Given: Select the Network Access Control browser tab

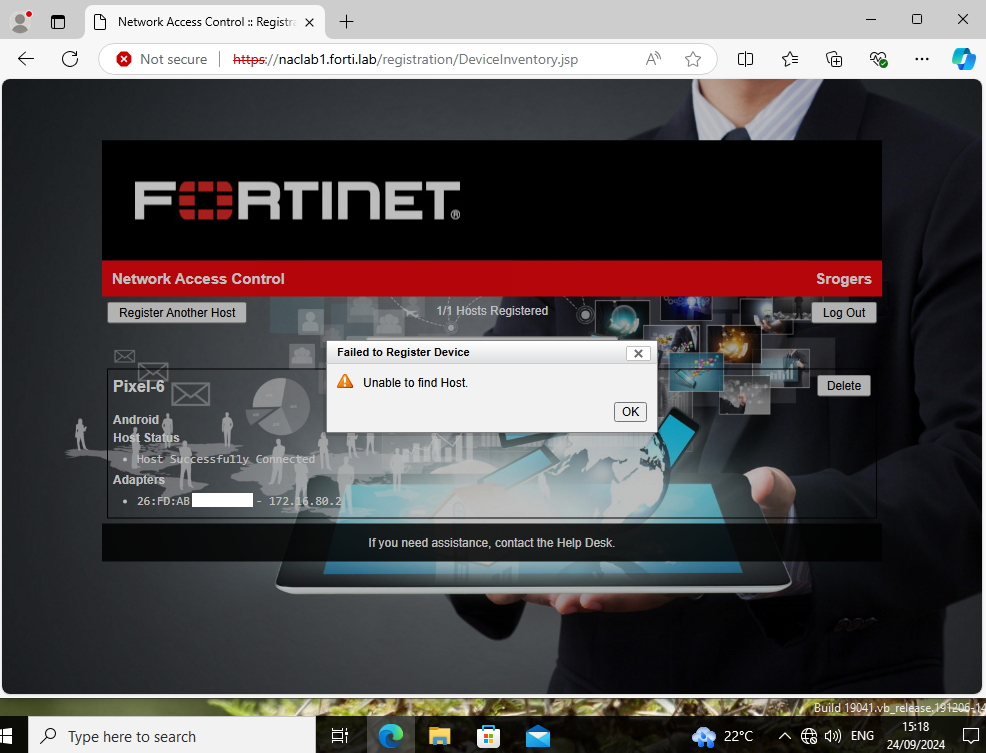Looking at the screenshot, I should 205,23.
